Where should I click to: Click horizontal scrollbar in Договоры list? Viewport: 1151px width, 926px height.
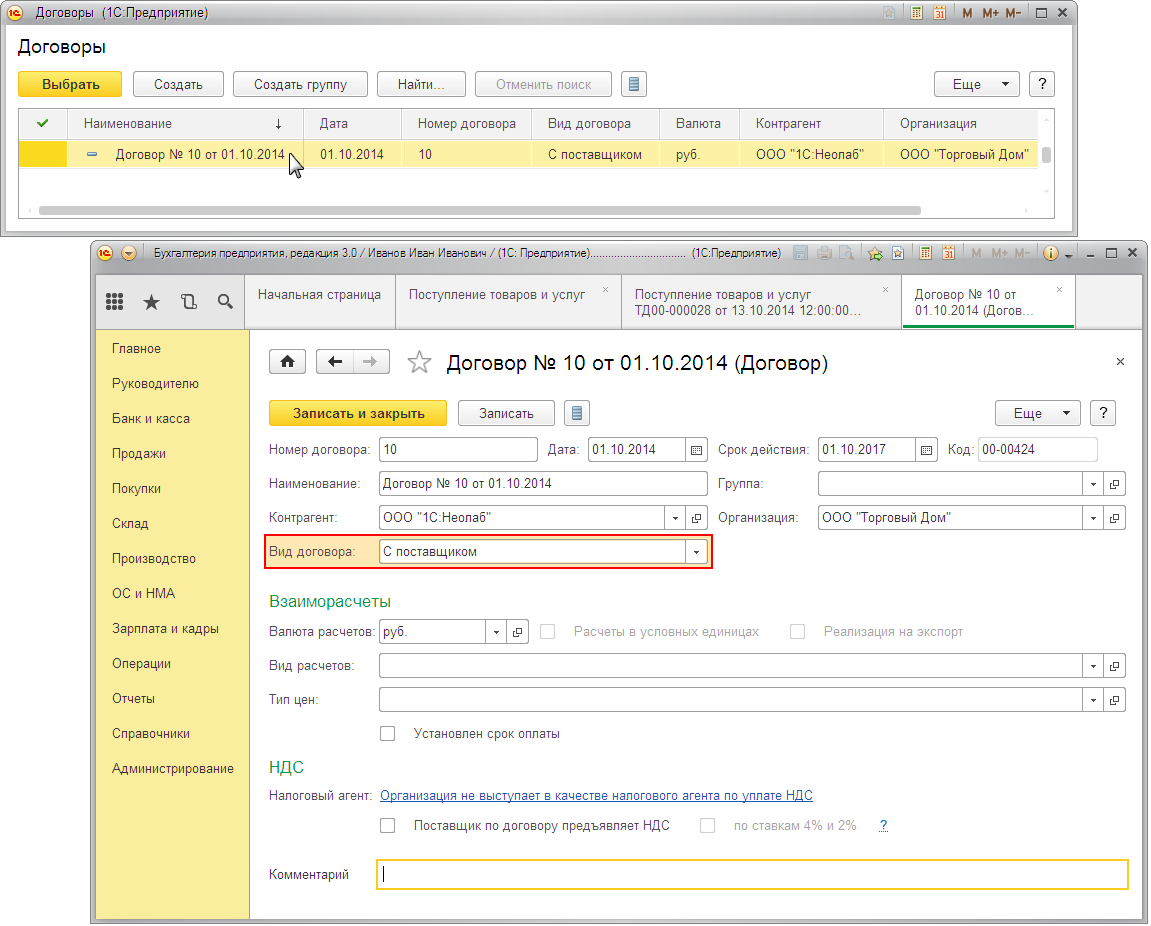(480, 211)
